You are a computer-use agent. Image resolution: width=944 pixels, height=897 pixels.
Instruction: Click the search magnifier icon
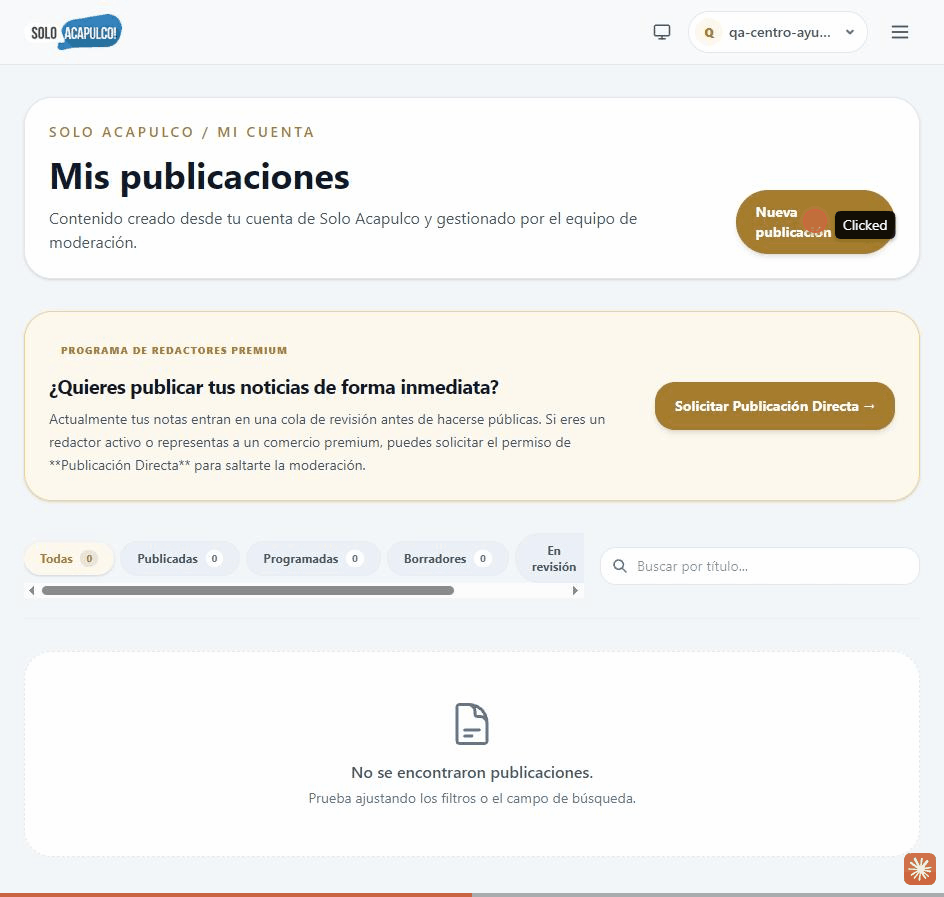620,566
